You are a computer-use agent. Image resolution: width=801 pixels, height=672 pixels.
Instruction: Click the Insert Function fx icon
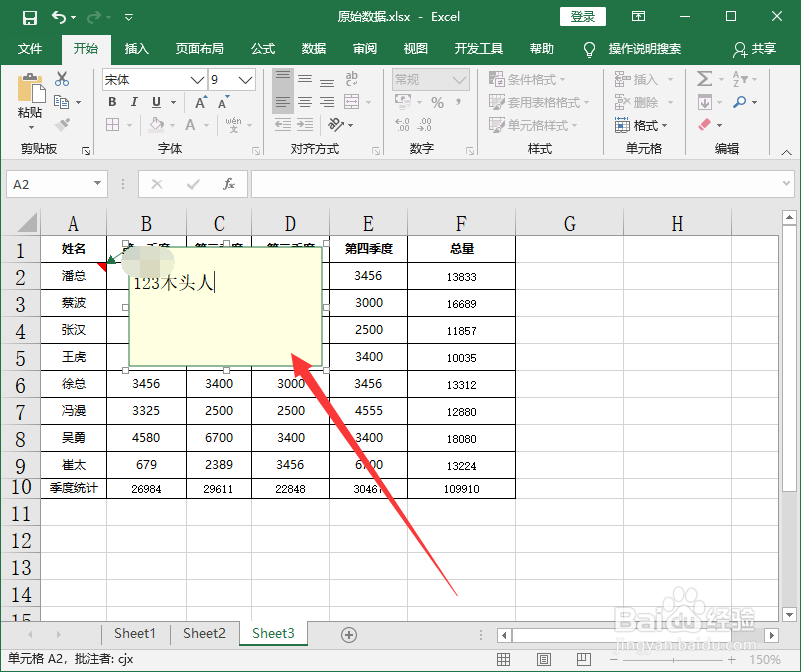pos(229,184)
